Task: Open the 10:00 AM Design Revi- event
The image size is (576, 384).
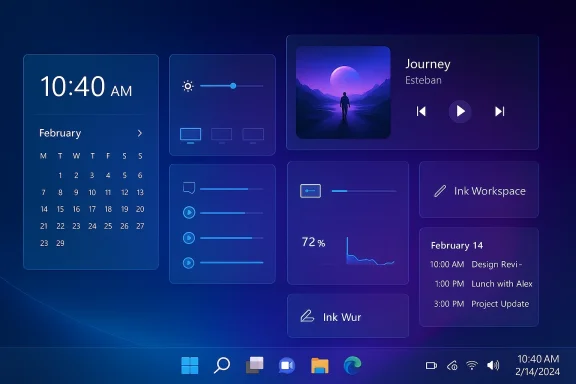Action: 476,264
